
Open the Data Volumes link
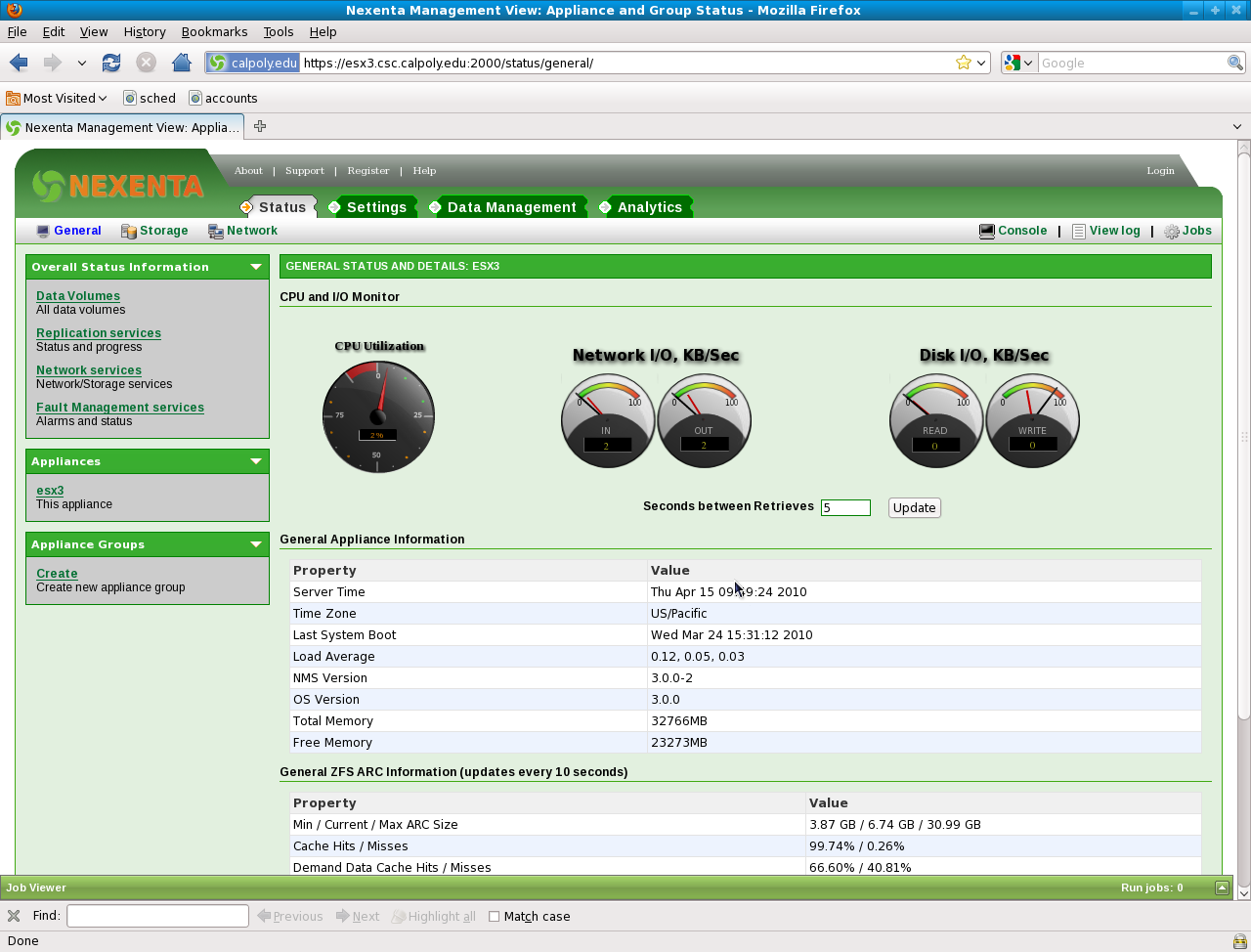pos(78,296)
